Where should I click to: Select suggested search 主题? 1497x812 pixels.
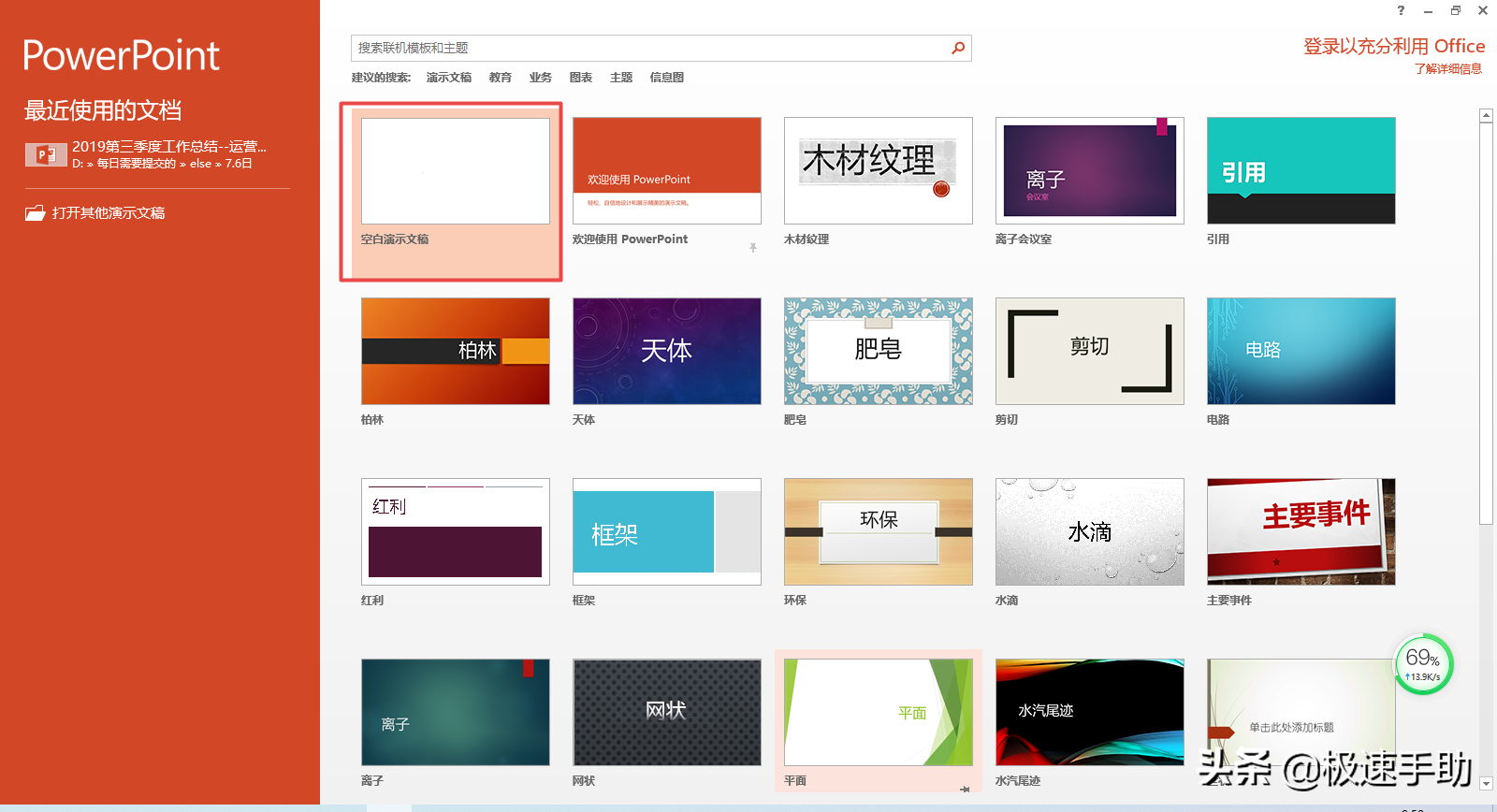click(x=621, y=78)
